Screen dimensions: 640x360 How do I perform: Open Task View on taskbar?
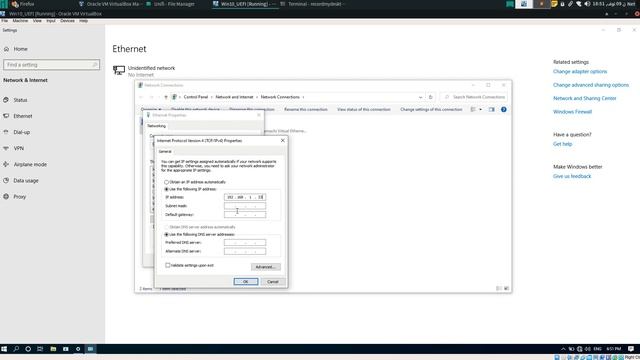coord(40,349)
